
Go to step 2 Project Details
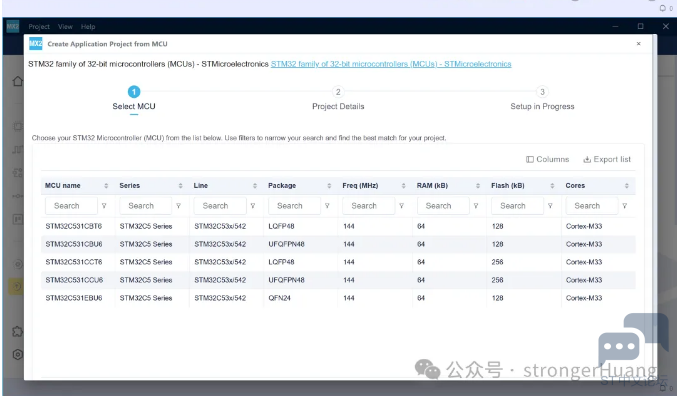[338, 99]
